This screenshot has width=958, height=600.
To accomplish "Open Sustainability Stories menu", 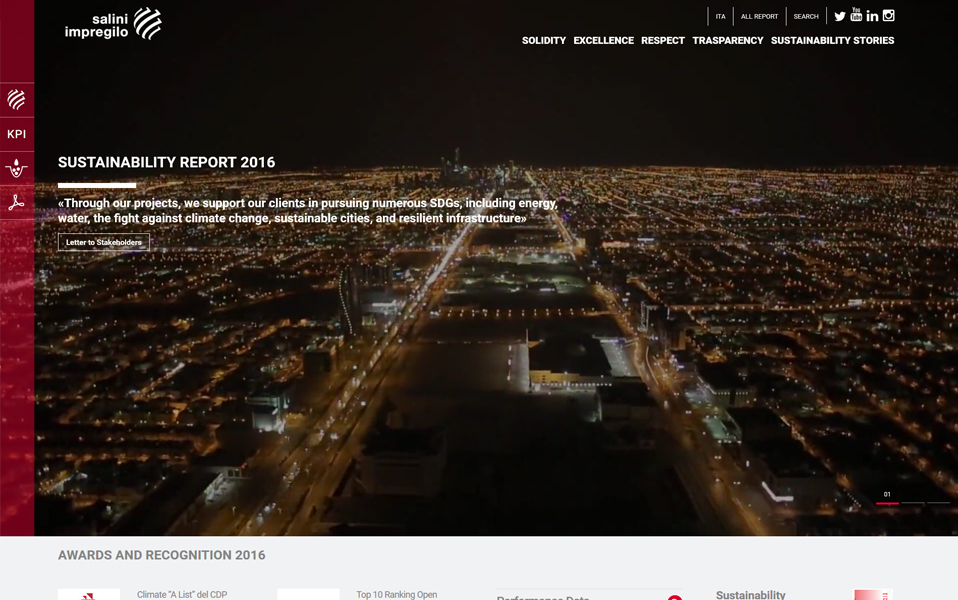I will point(832,41).
